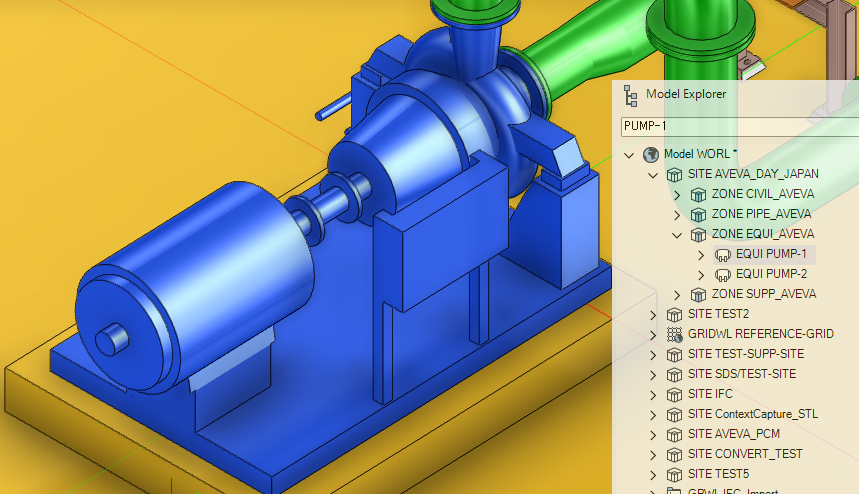Select SITE AVEVA_PCM in the tree
The image size is (859, 494).
pos(734,434)
